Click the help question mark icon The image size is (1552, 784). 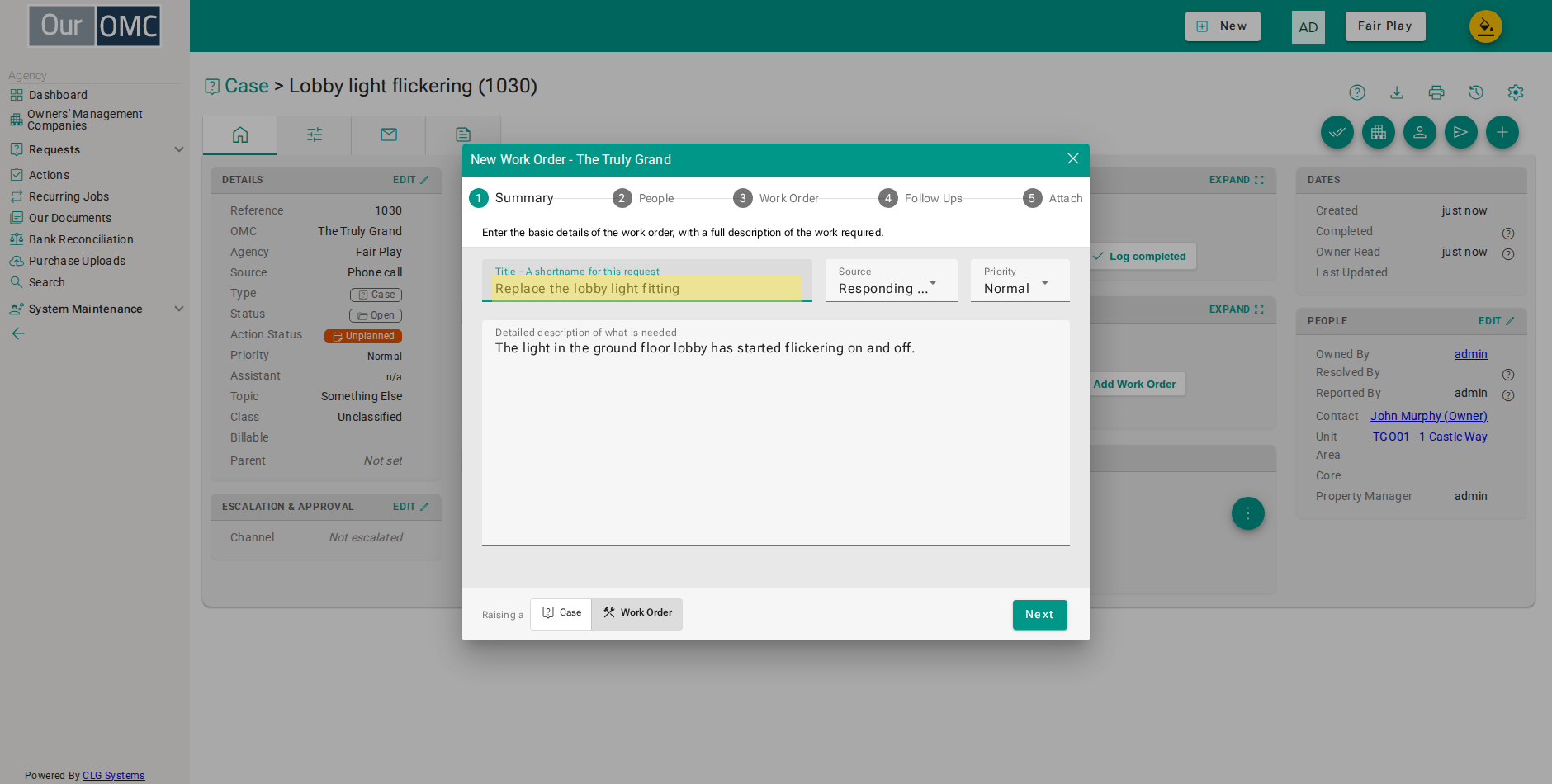[1357, 92]
